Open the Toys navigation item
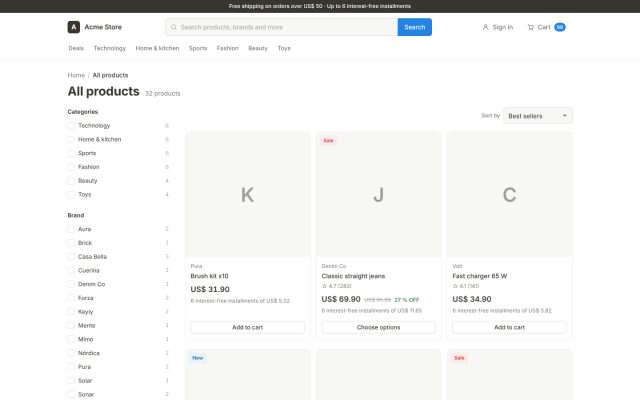Image resolution: width=640 pixels, height=400 pixels. 284,48
